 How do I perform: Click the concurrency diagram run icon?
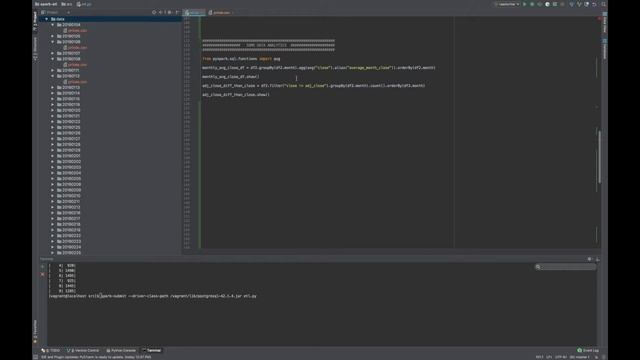[555, 4]
